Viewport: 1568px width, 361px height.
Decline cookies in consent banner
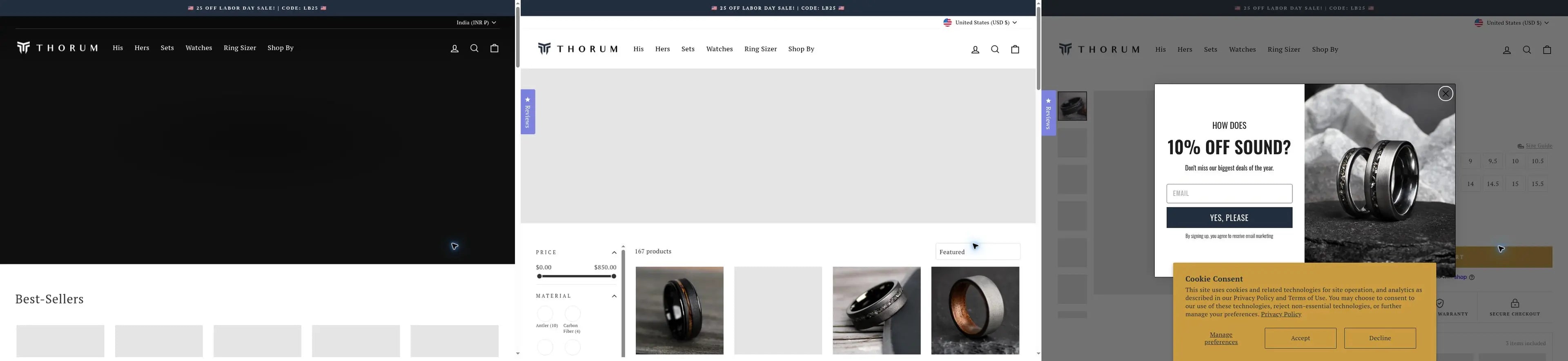[1380, 339]
